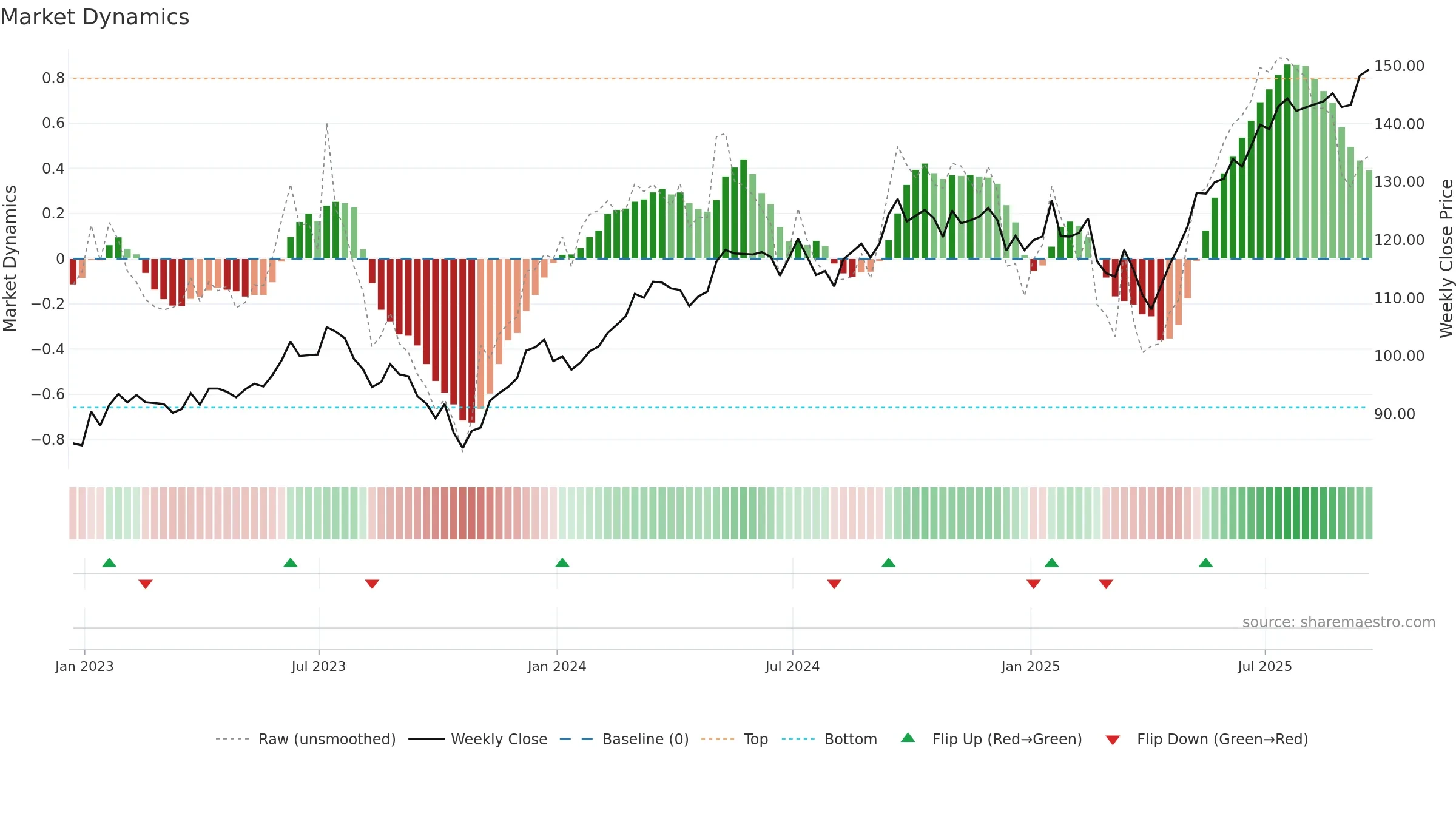The image size is (1456, 819).
Task: Click the Flip Down triangle after Jul 2024
Action: pyautogui.click(x=834, y=584)
